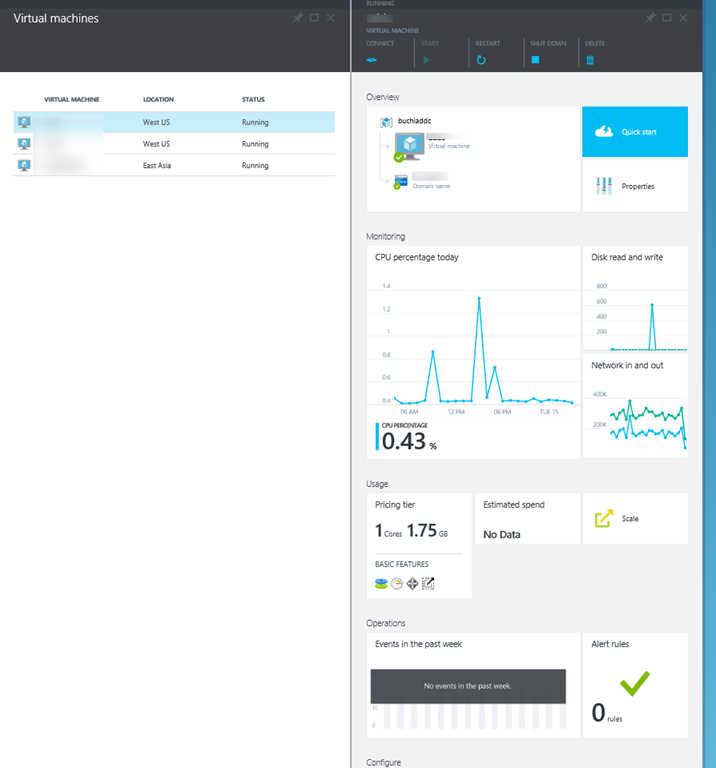The width and height of the screenshot is (716, 768).
Task: Open the CPU percentage today chart
Action: click(473, 352)
